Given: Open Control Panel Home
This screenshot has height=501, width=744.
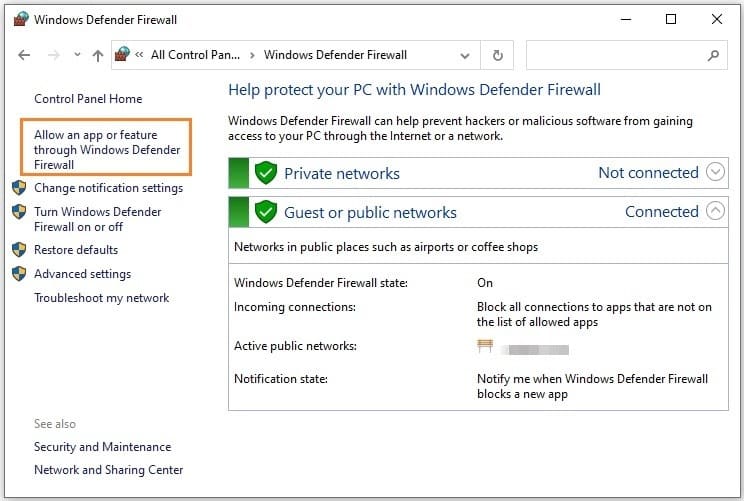Looking at the screenshot, I should (x=88, y=99).
